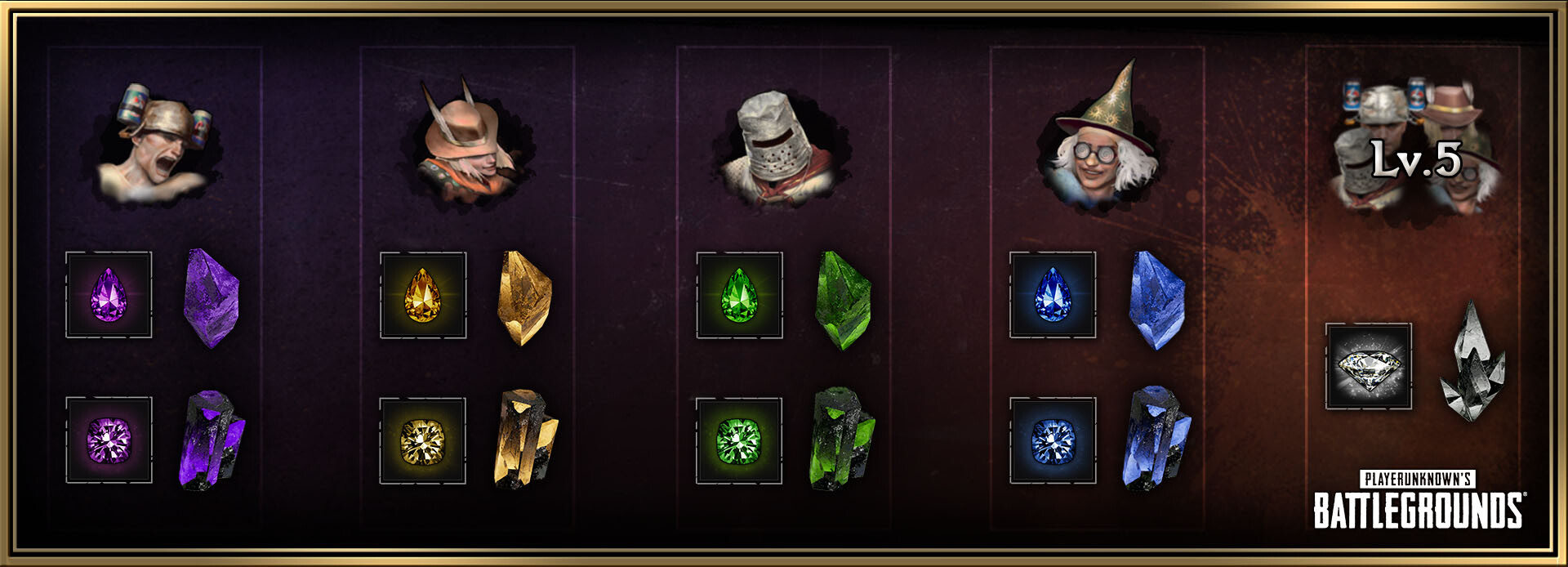Viewport: 1568px width, 567px height.
Task: Click the PLAYERUNKNOWN'S BATTLEGROUNDS logo
Action: [x=1418, y=500]
